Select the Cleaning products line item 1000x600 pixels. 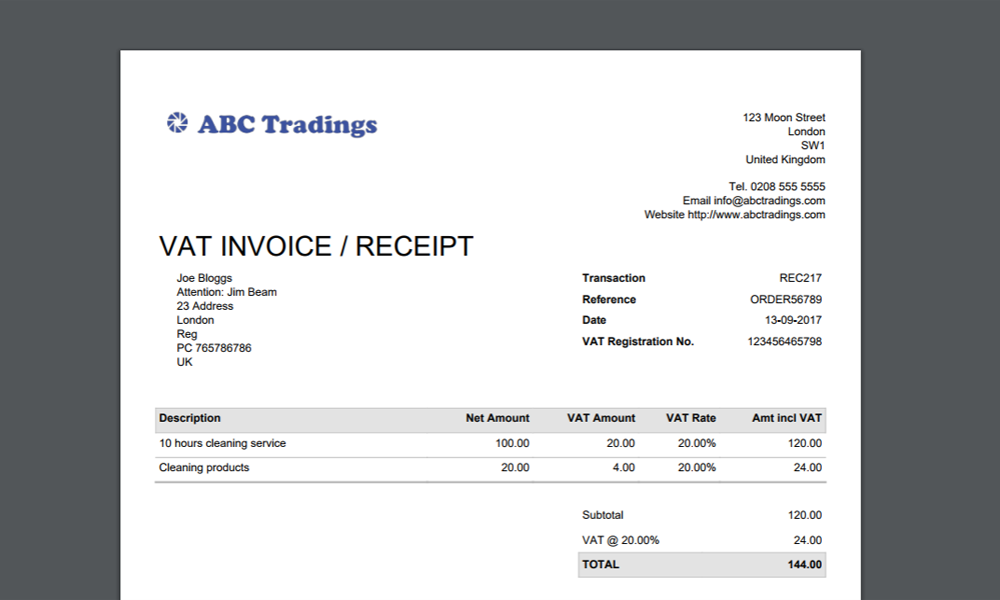point(204,467)
